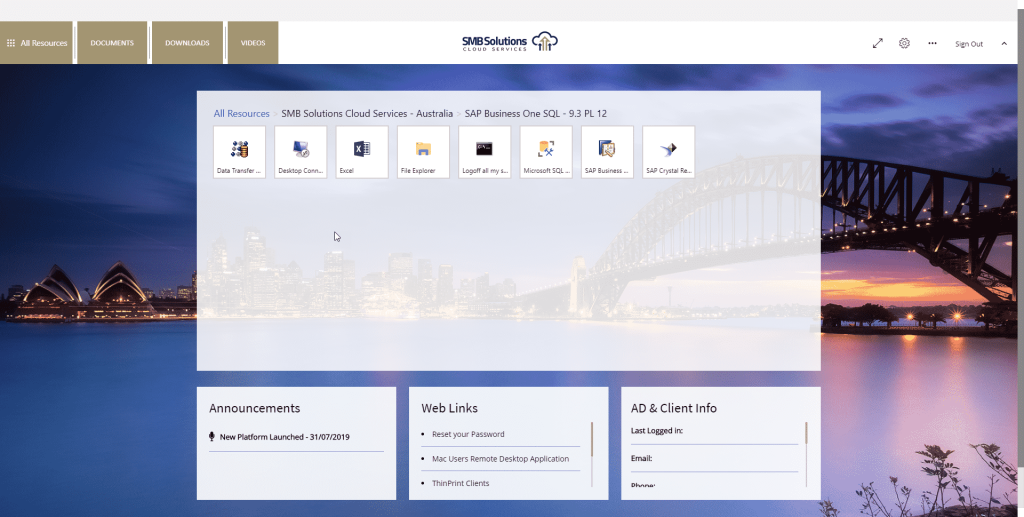This screenshot has height=517, width=1024.
Task: Click the Web Links heading
Action: [449, 408]
